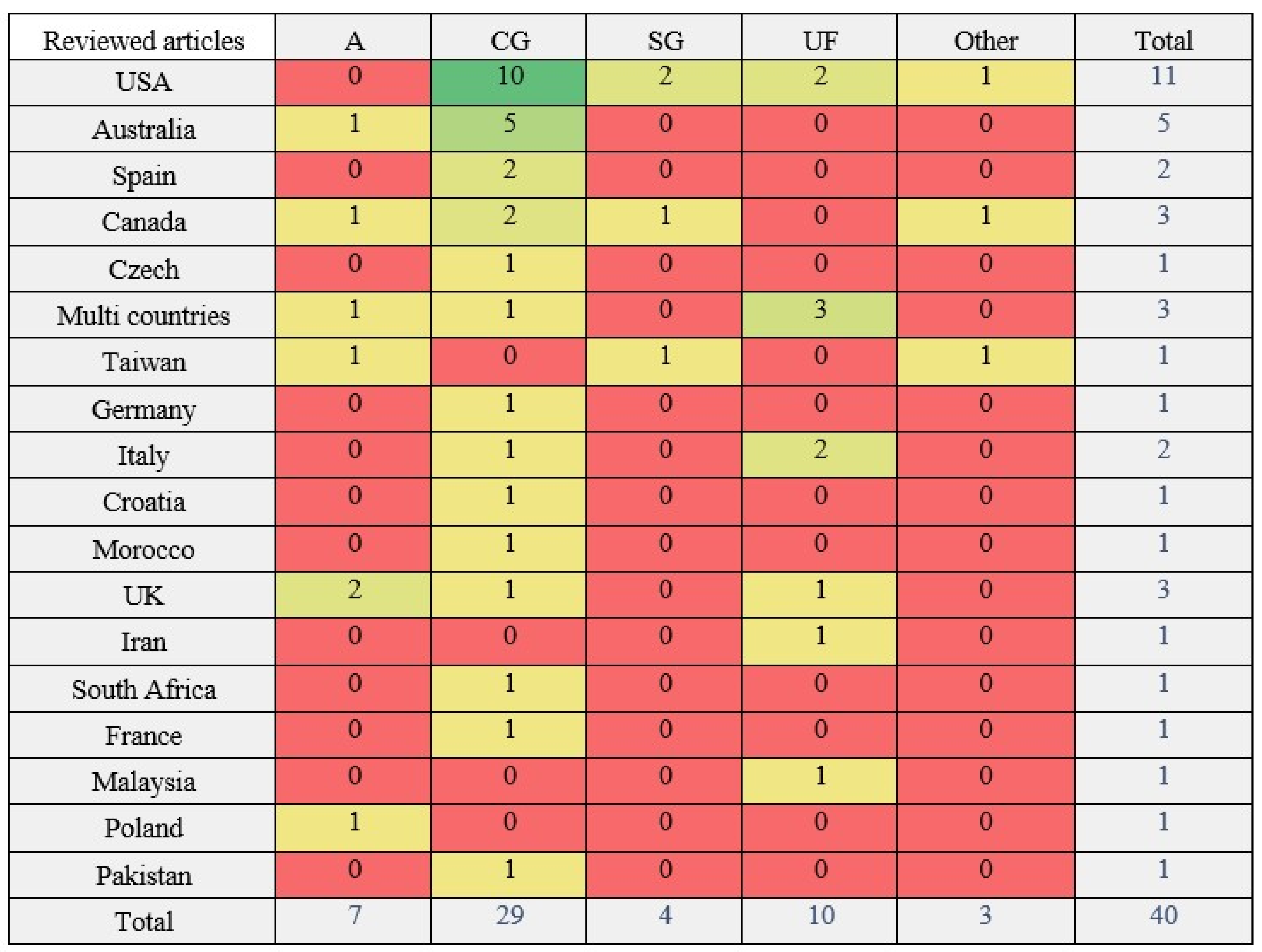Click the CG column header
Viewport: 1262px width, 952px height.
click(508, 37)
